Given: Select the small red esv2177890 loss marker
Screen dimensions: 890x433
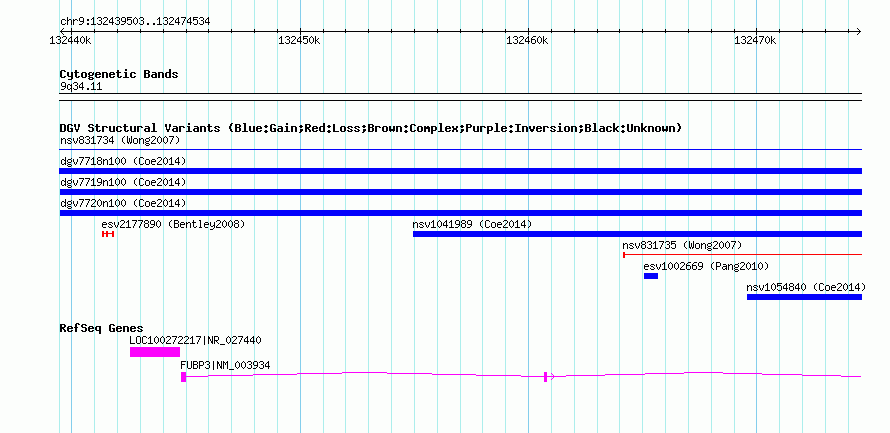Looking at the screenshot, I should [108, 234].
